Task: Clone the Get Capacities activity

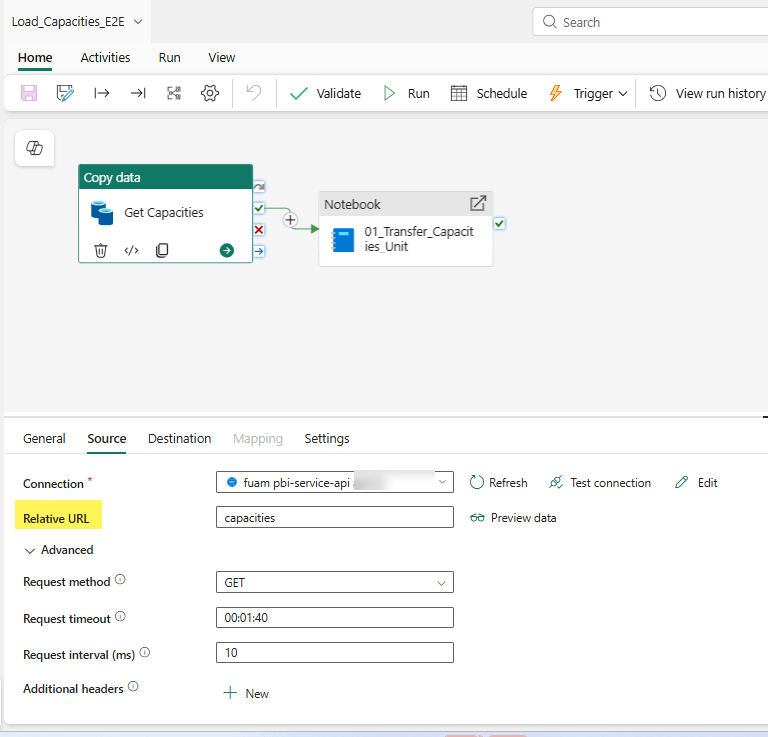Action: (162, 250)
